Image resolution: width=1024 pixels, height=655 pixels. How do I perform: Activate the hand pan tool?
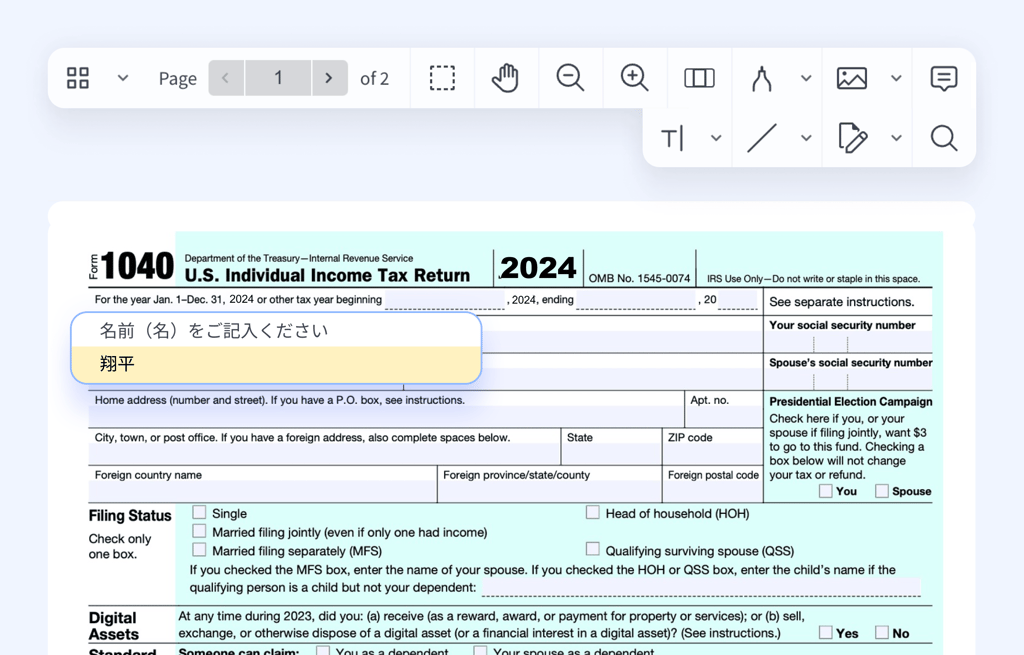[506, 78]
